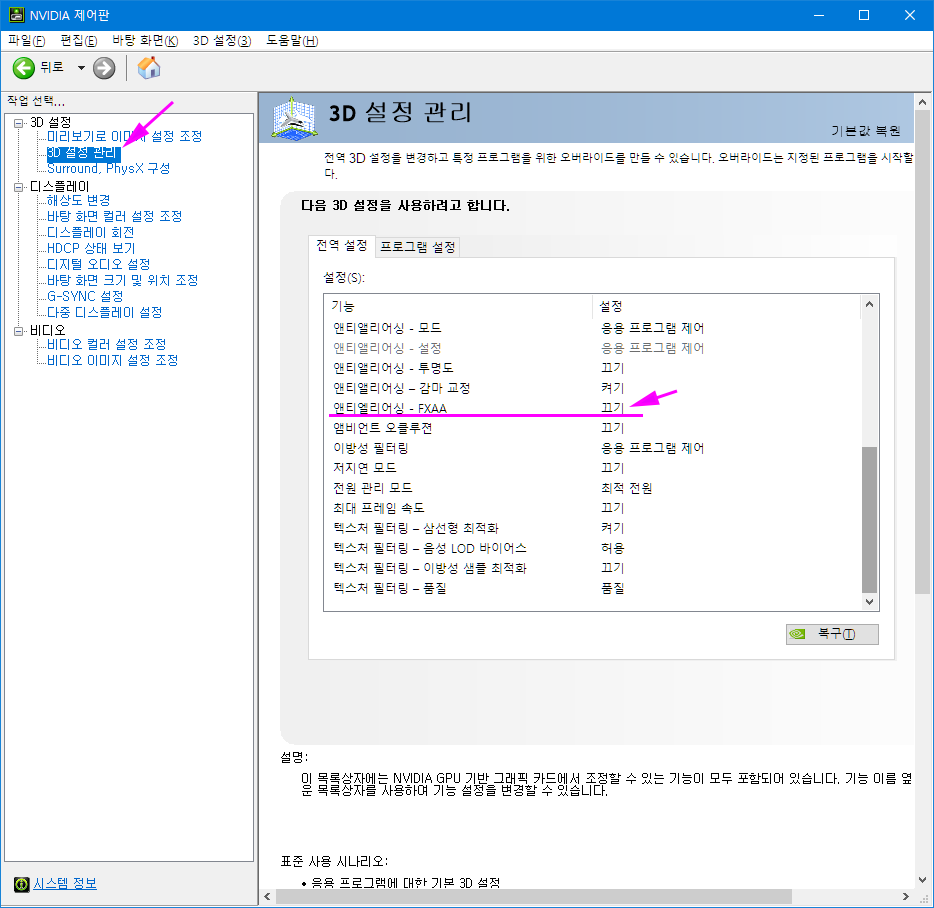
Task: Open Surround, PhysX 구성
Action: point(108,169)
